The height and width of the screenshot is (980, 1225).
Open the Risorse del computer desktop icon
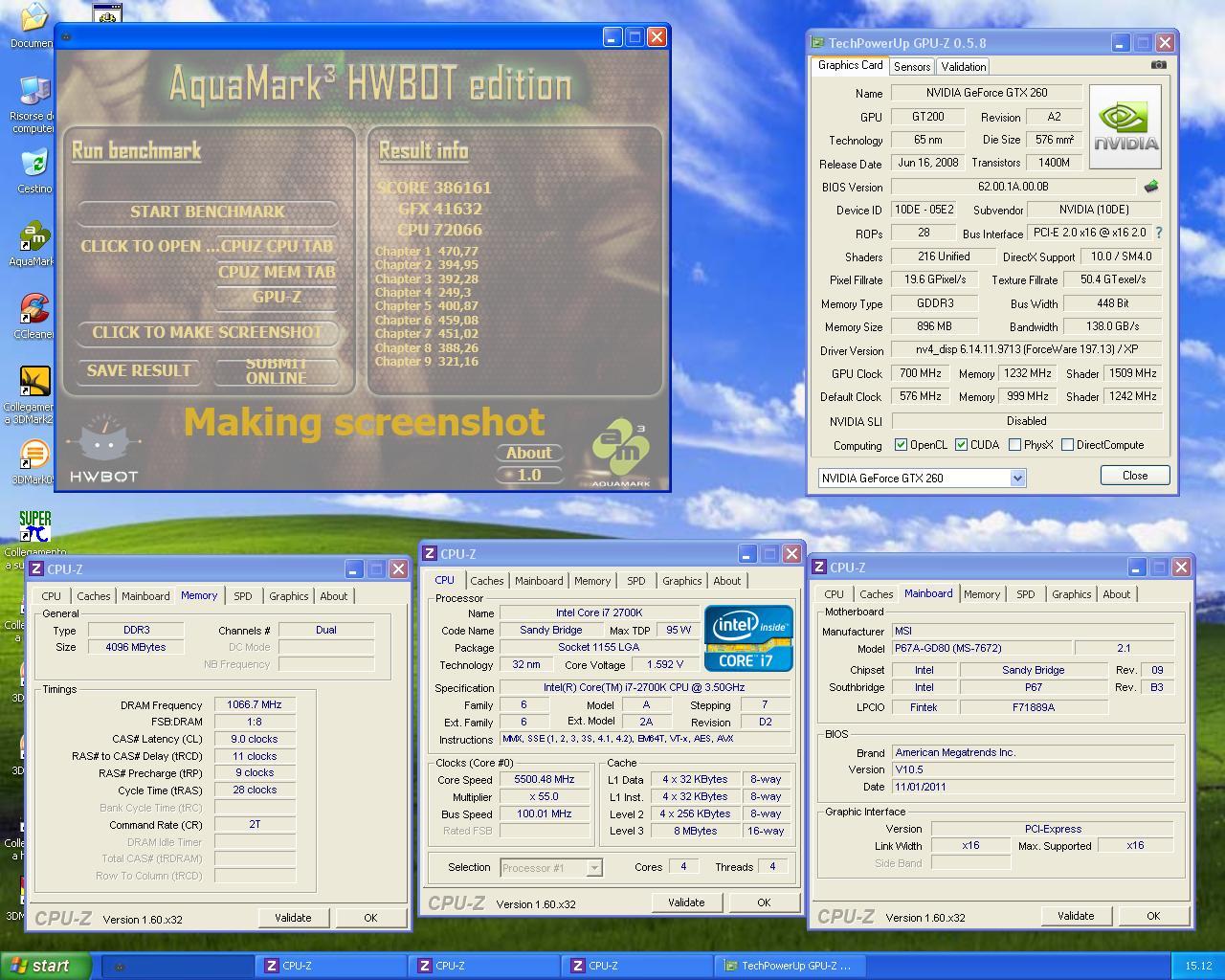(33, 103)
